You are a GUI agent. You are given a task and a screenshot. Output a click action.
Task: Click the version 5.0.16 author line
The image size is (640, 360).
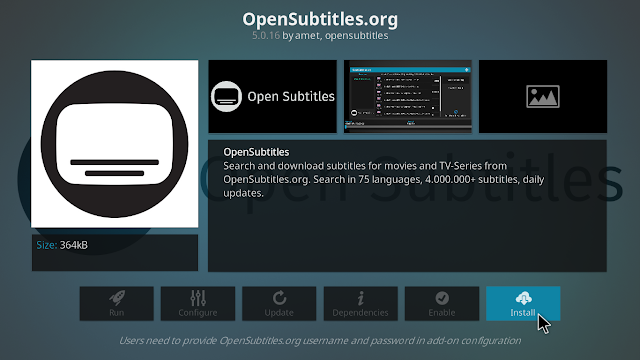point(320,36)
